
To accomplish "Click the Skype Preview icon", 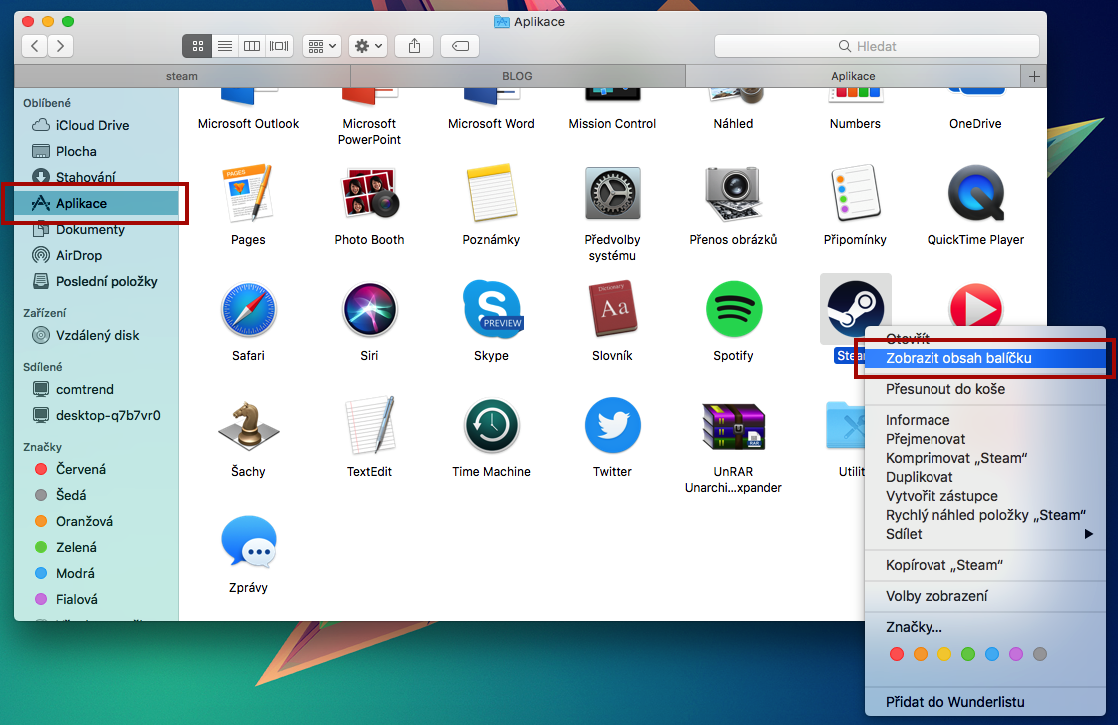I will pos(492,309).
